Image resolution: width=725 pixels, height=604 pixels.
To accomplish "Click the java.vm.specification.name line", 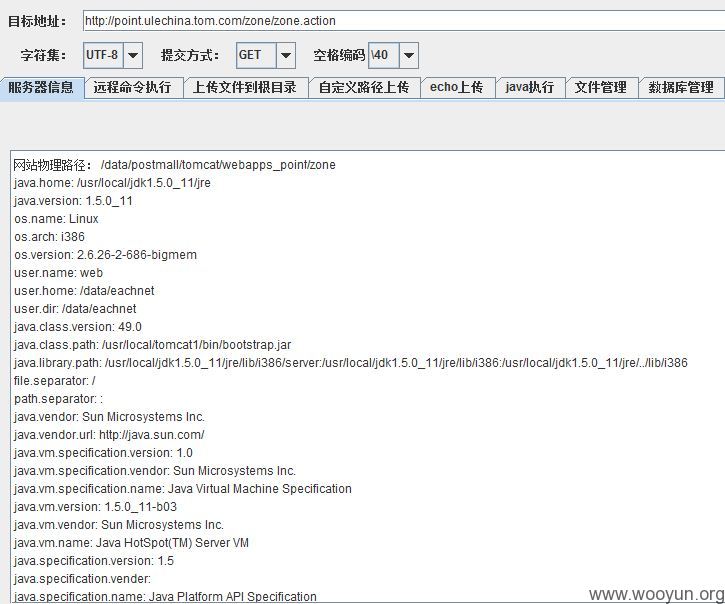I will coord(183,489).
